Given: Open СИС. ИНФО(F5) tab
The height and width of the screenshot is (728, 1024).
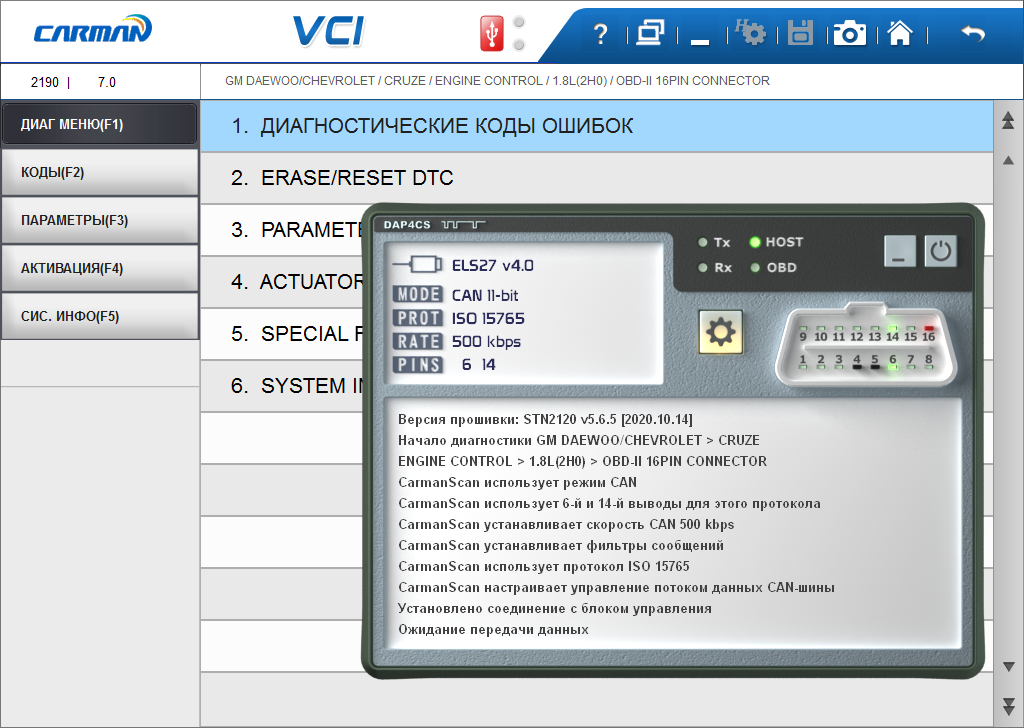Looking at the screenshot, I should pyautogui.click(x=100, y=316).
